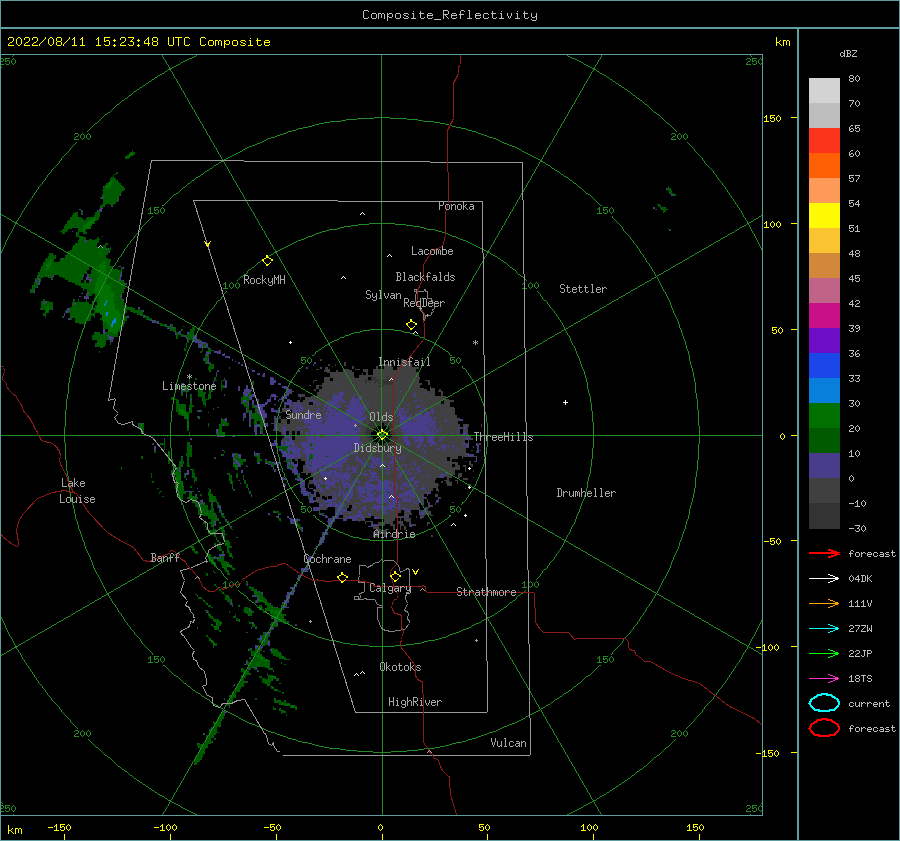
Task: Click the Calgary city label
Action: coord(390,588)
